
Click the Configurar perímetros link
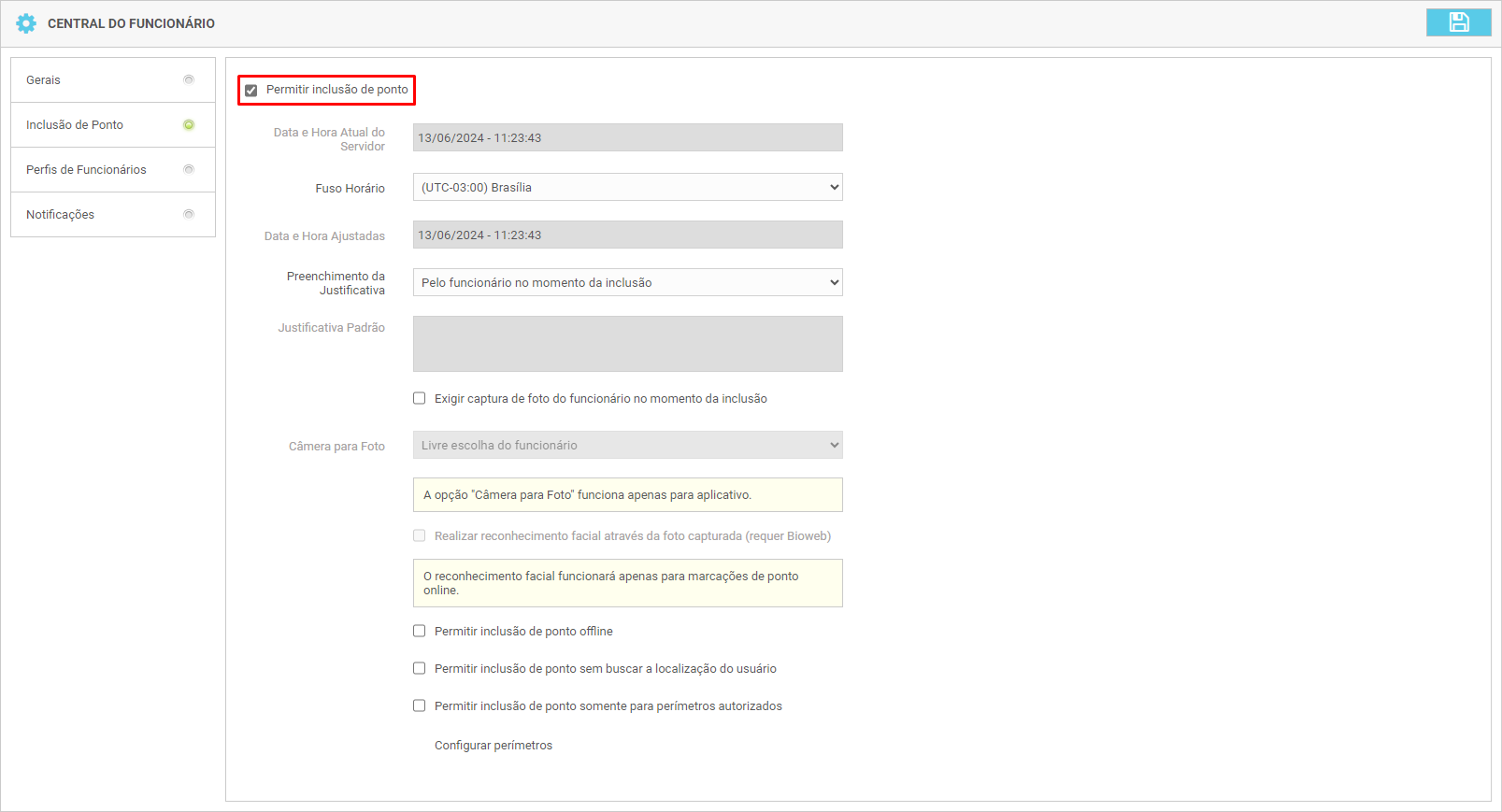coord(493,745)
